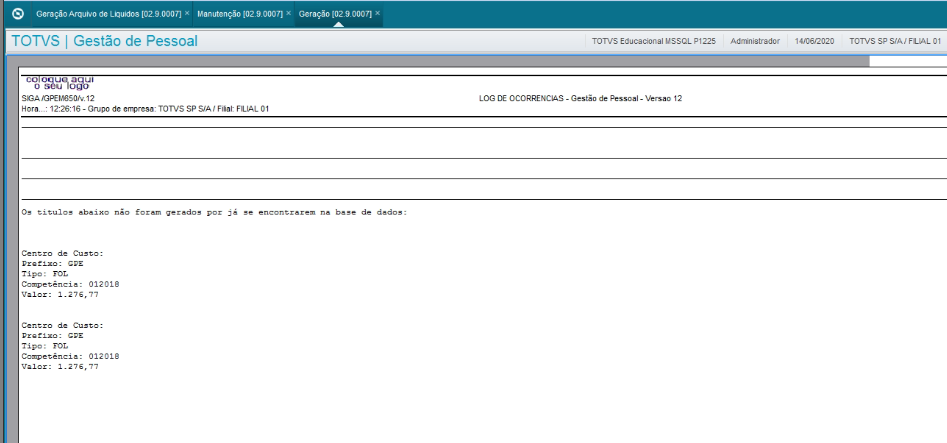947x443 pixels.
Task: Click LOG DE OCORRENCIAS header text
Action: click(x=580, y=98)
